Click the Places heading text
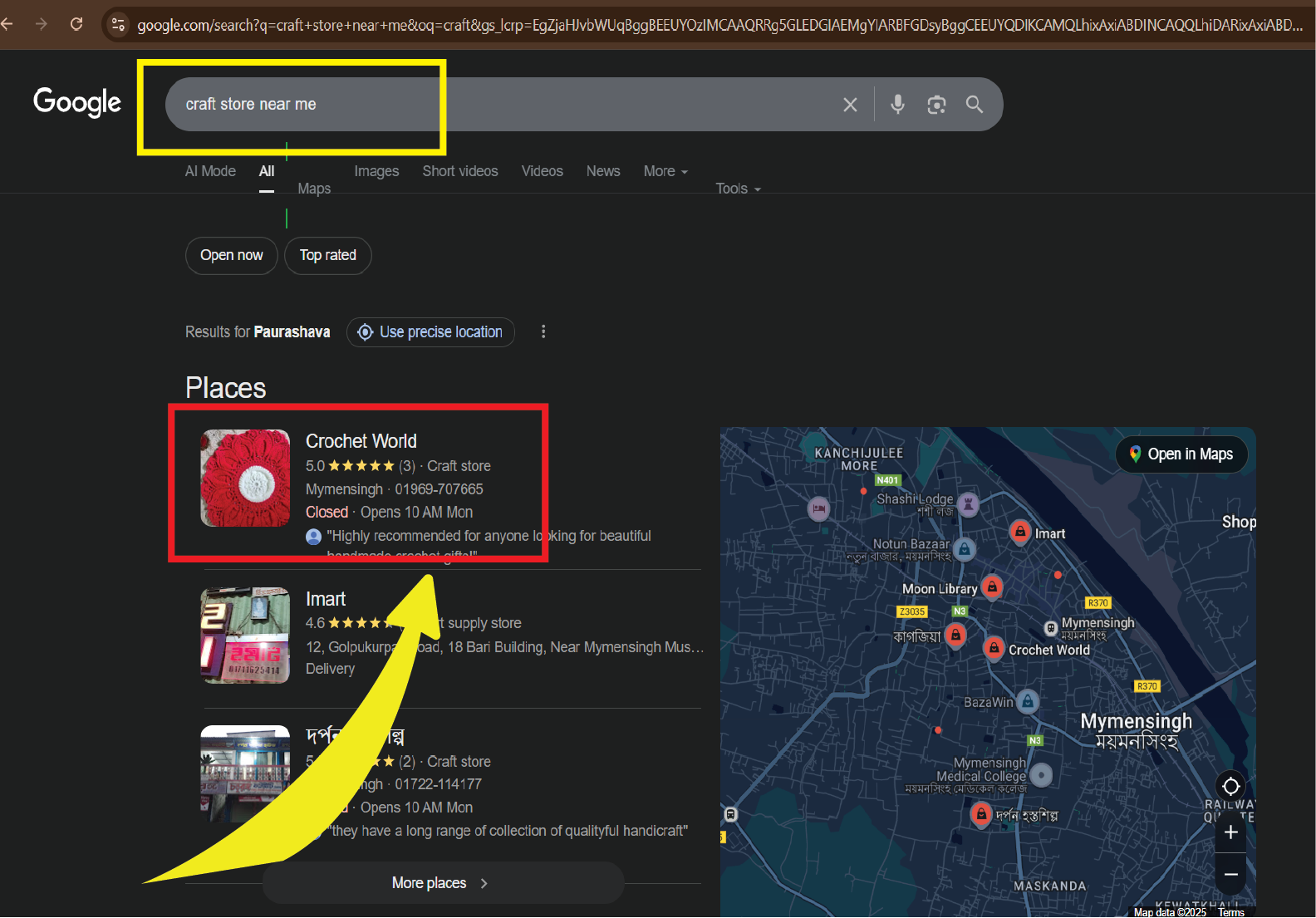Image resolution: width=1316 pixels, height=918 pixels. tap(226, 388)
